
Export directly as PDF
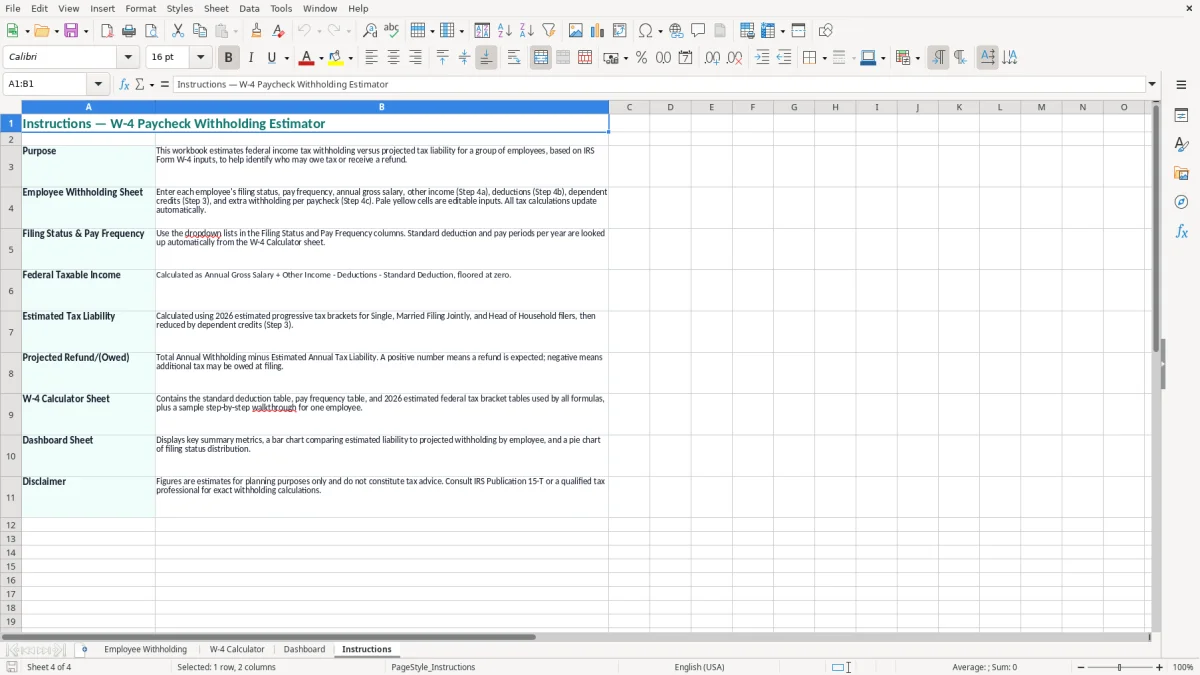tap(107, 31)
